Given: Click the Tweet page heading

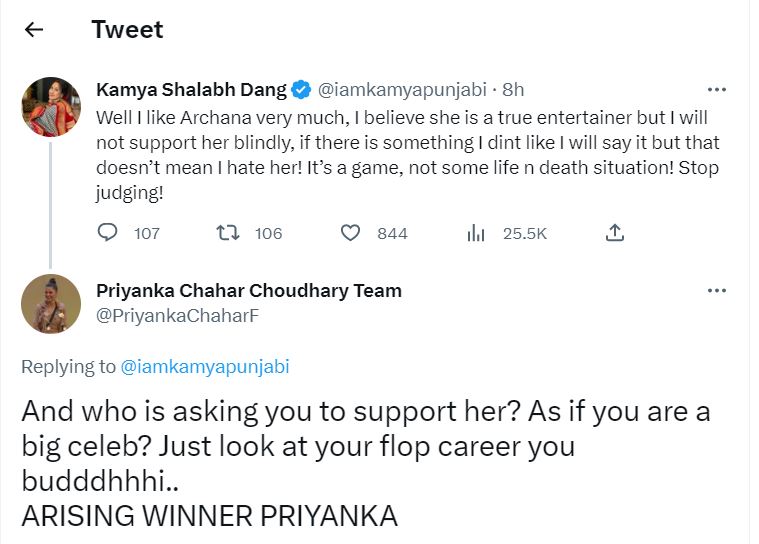Looking at the screenshot, I should point(127,30).
